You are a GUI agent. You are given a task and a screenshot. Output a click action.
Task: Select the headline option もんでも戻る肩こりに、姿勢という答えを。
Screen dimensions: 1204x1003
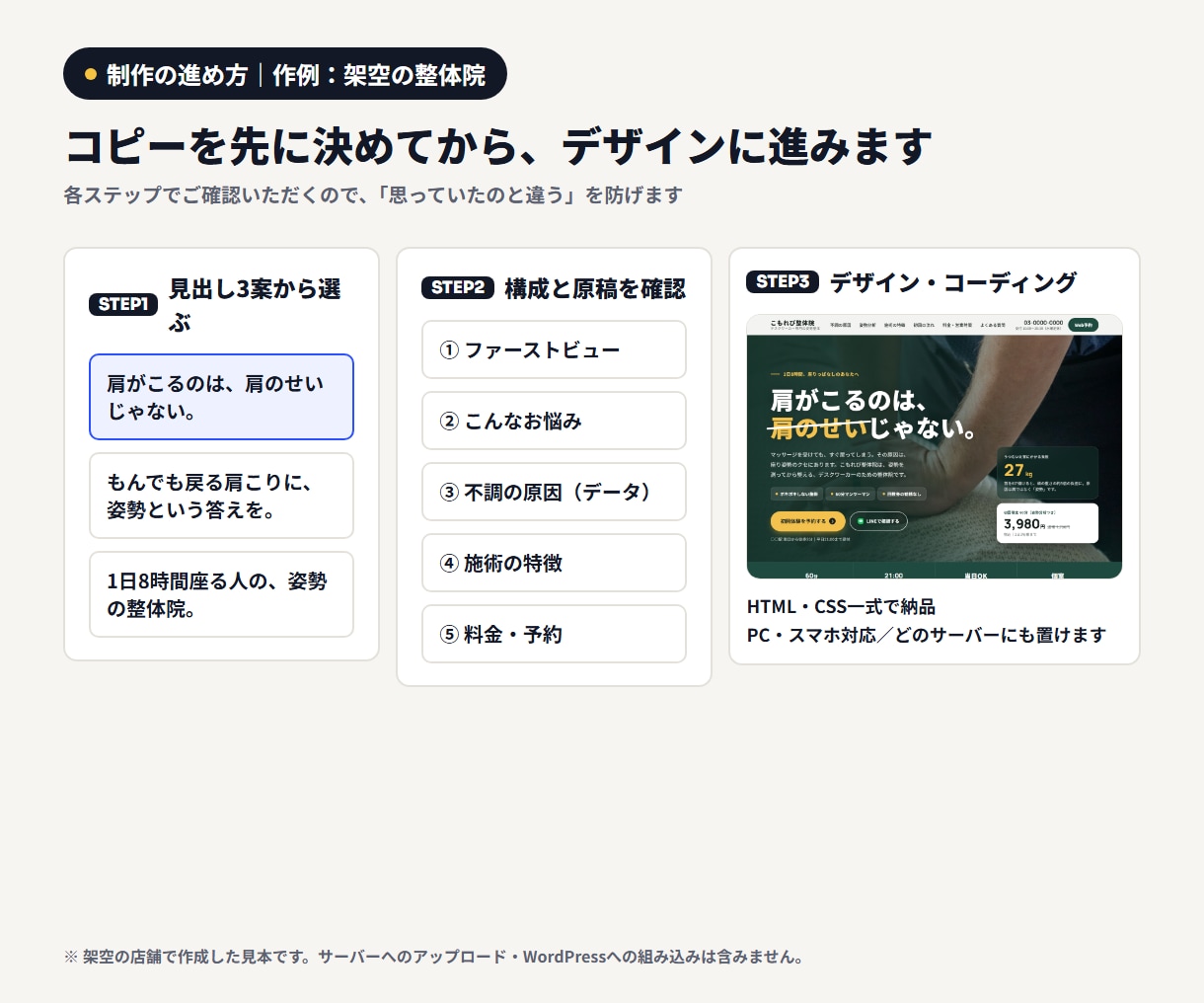221,496
